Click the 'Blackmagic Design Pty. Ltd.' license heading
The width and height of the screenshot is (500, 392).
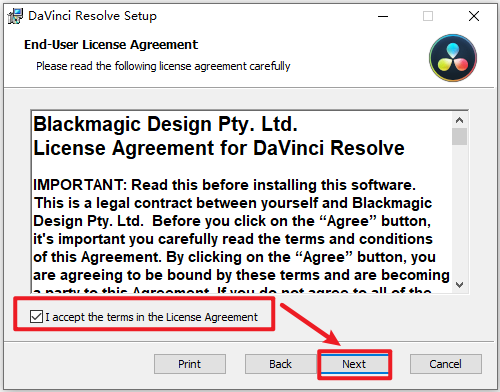tap(165, 124)
